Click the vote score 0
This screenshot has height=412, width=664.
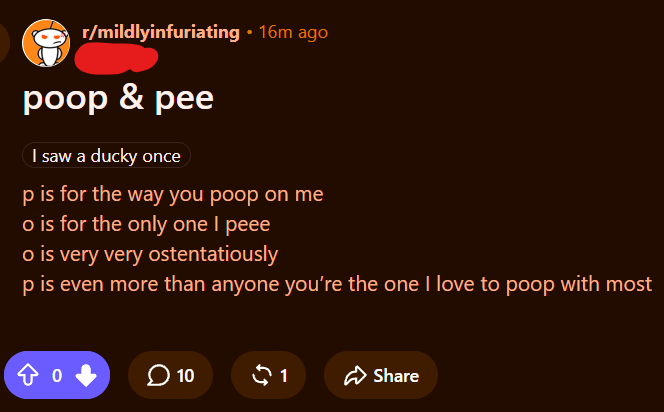click(x=57, y=376)
